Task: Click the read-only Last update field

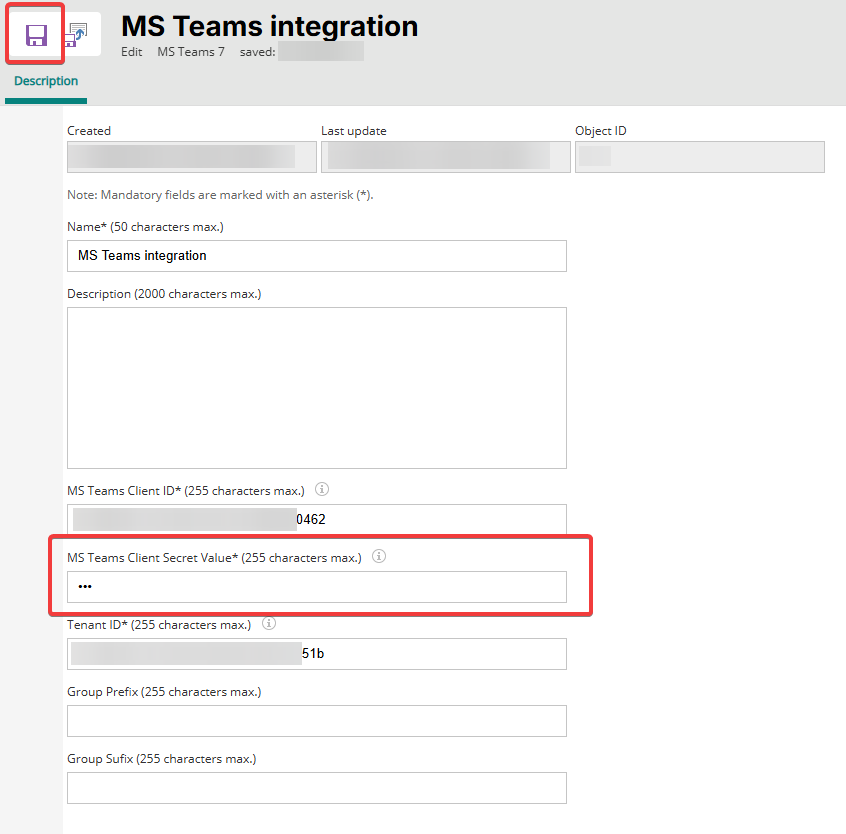Action: pyautogui.click(x=446, y=157)
